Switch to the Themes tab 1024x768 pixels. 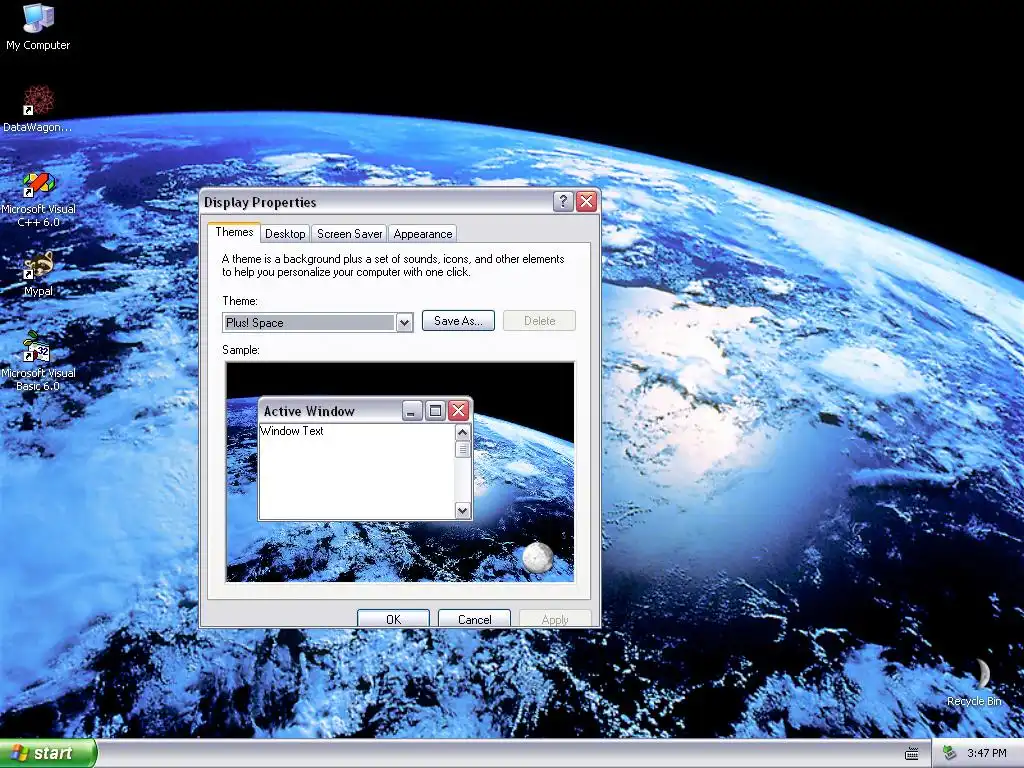234,232
